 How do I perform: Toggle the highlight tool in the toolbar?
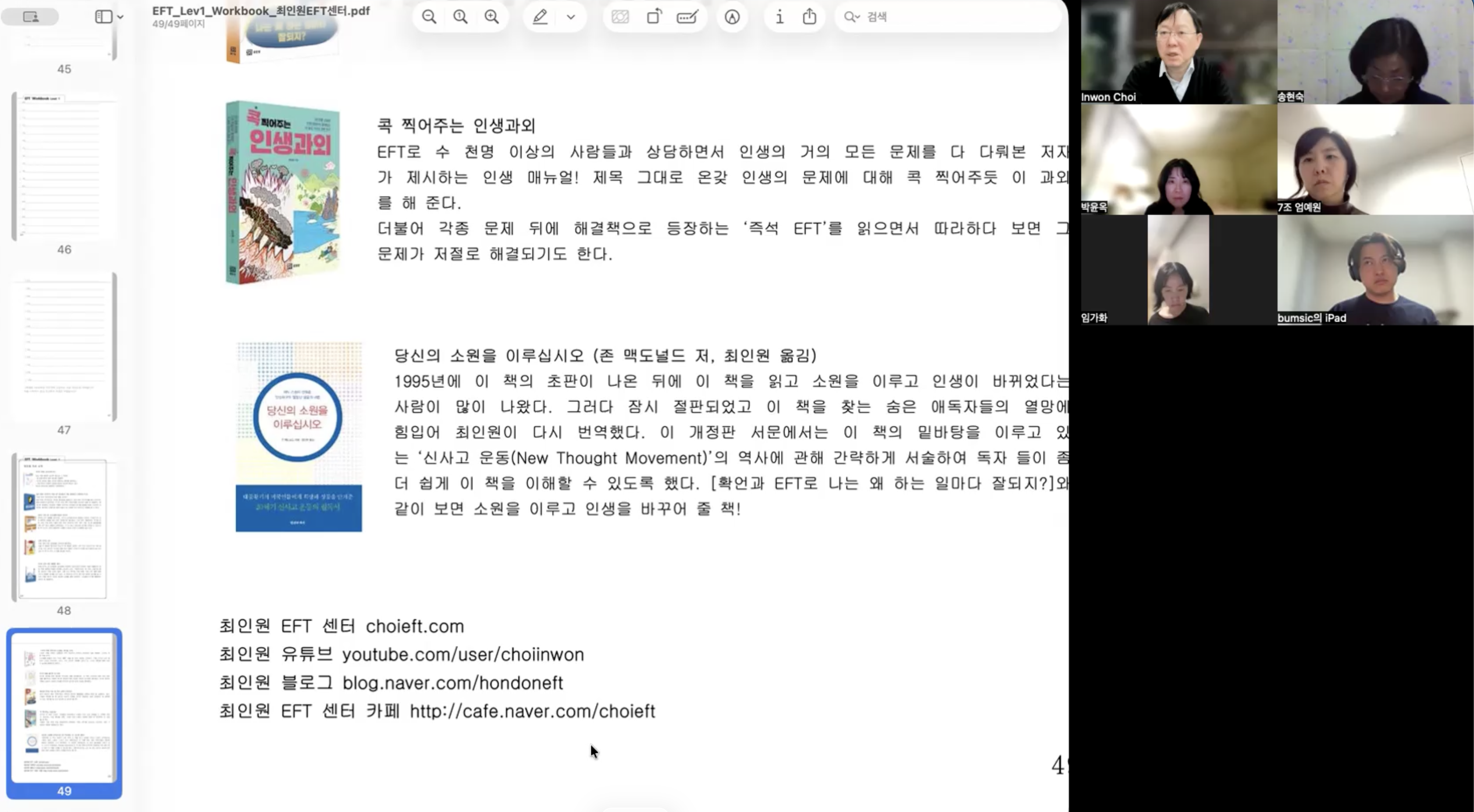point(733,17)
